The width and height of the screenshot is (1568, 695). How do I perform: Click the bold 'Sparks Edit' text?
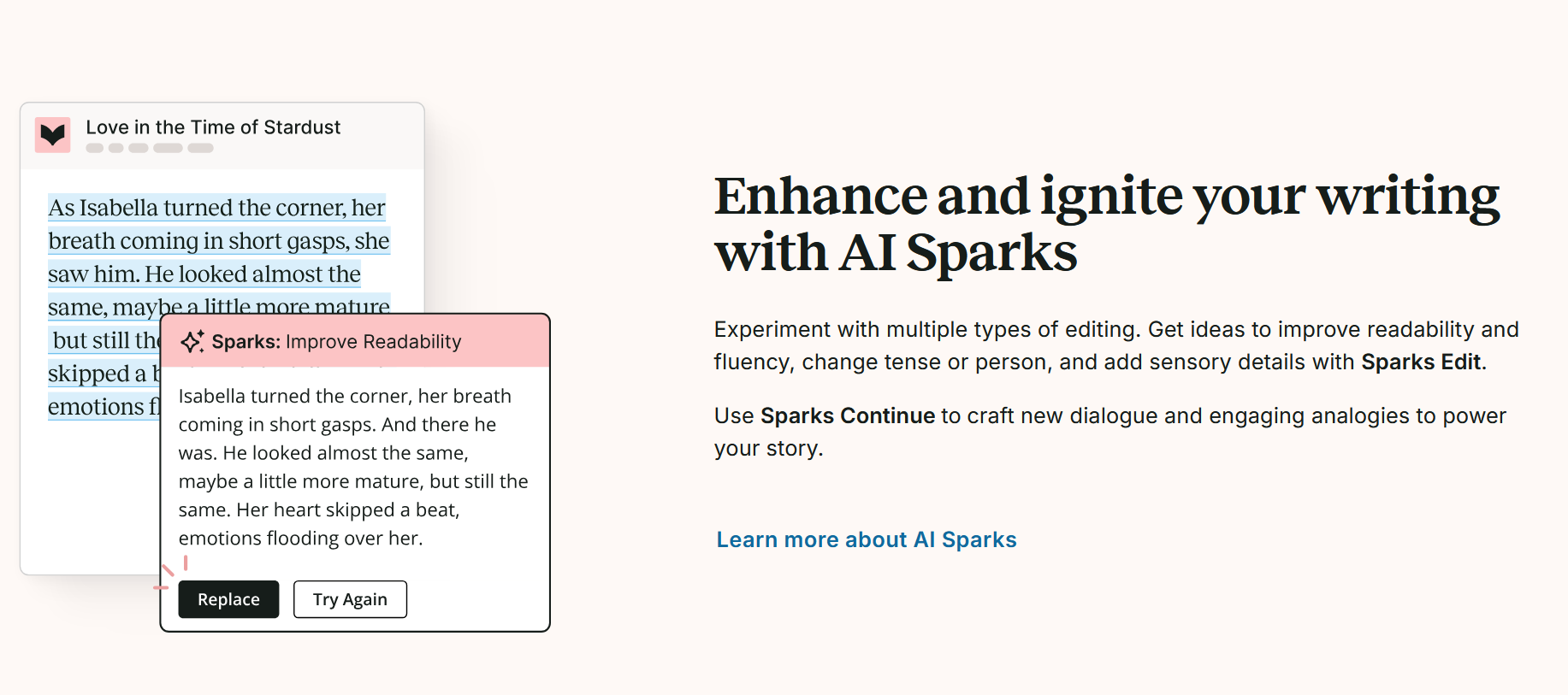pyautogui.click(x=1421, y=362)
